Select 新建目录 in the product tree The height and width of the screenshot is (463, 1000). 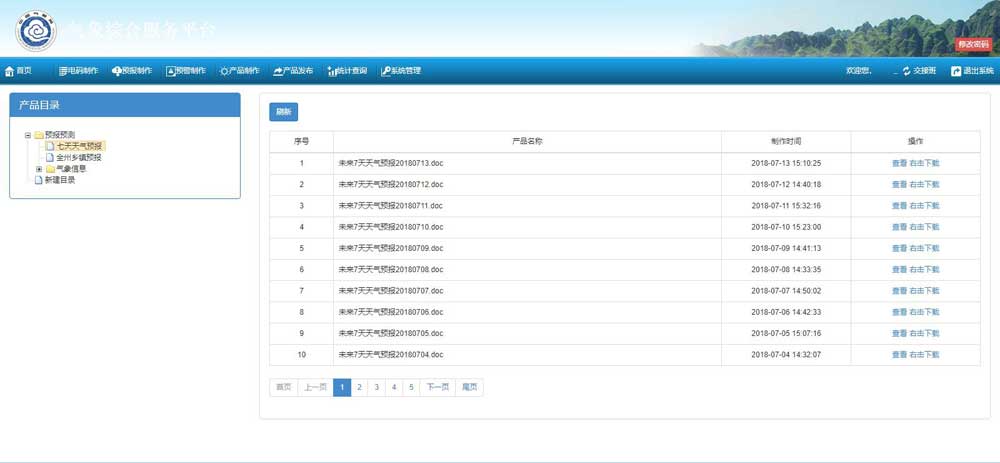60,180
